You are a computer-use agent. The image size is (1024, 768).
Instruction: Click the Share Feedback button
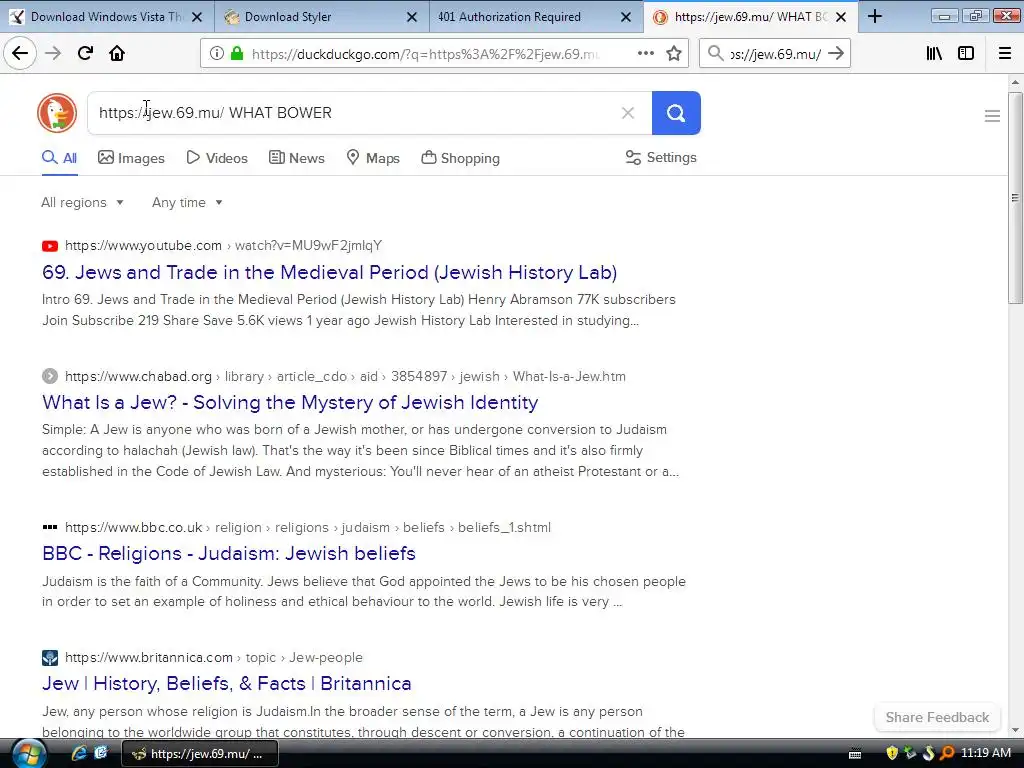click(937, 717)
